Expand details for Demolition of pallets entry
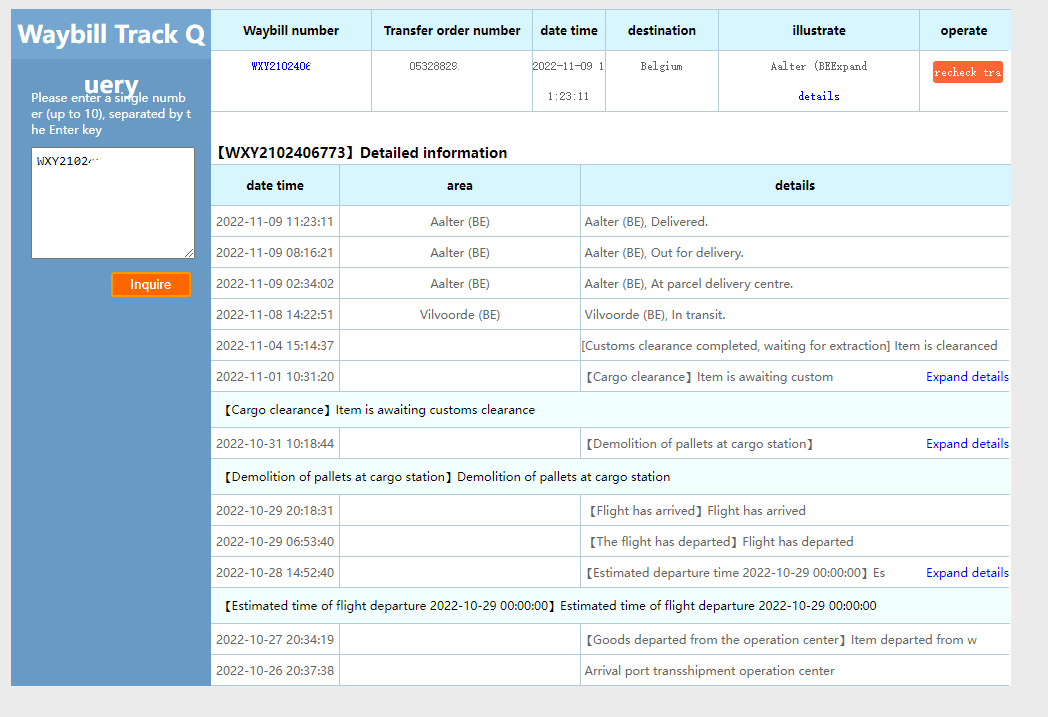The width and height of the screenshot is (1048, 717). pos(966,444)
